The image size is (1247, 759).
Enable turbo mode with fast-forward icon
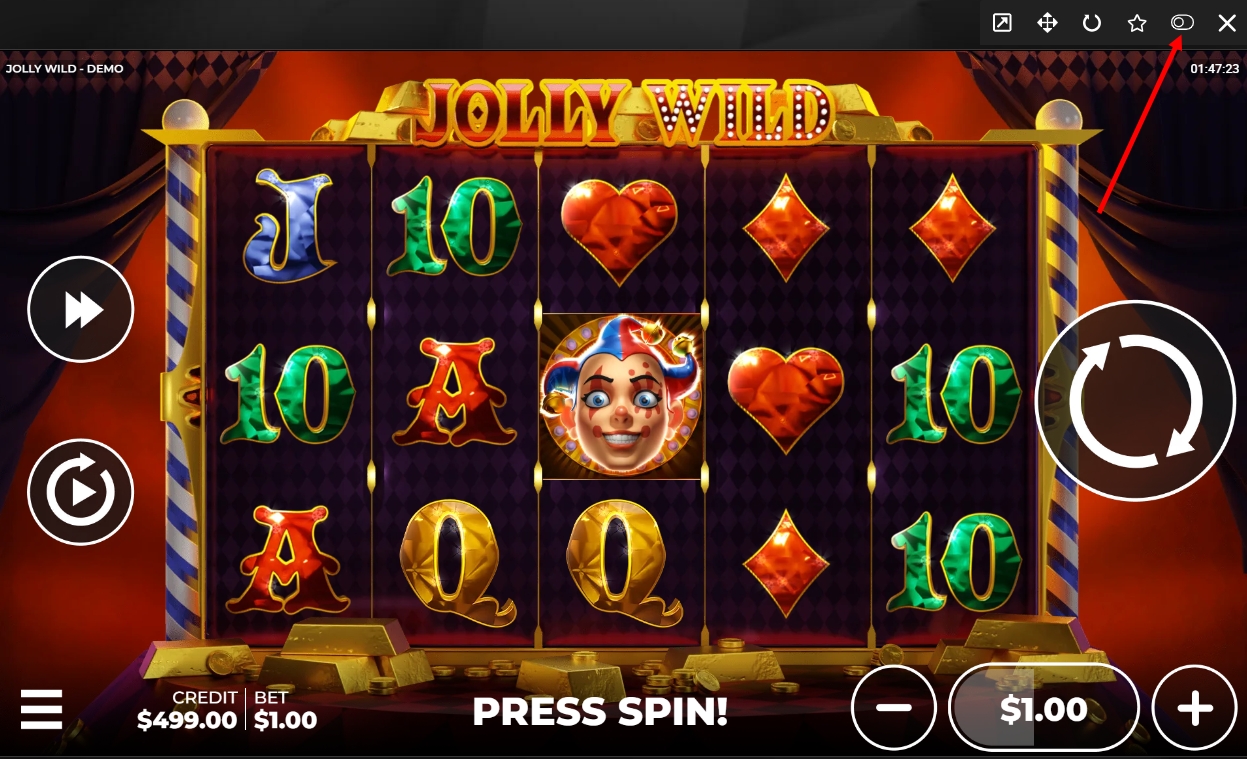[81, 310]
